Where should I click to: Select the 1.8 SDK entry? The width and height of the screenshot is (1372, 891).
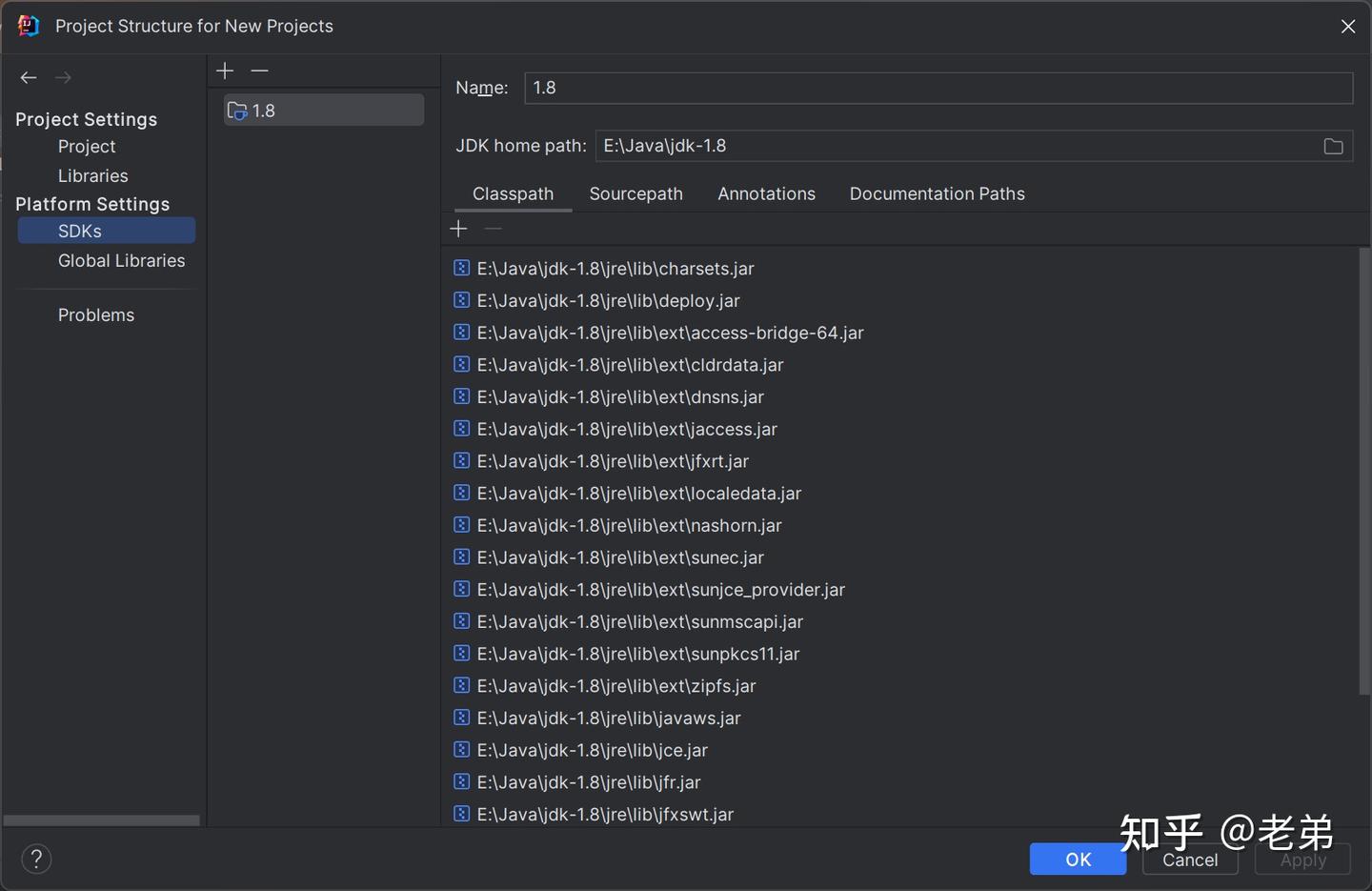pos(324,111)
